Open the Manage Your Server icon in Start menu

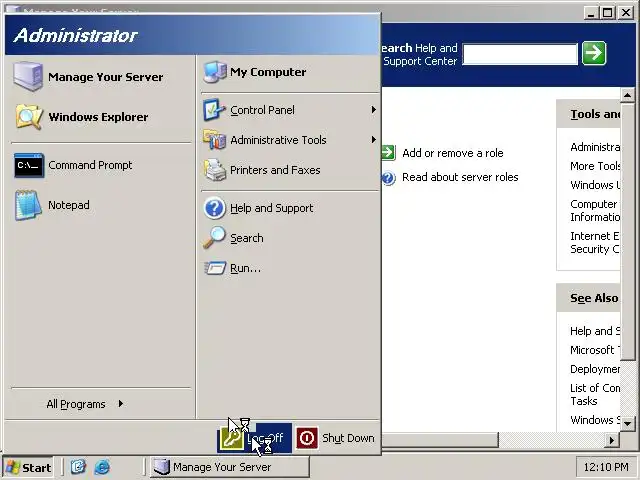click(27, 76)
